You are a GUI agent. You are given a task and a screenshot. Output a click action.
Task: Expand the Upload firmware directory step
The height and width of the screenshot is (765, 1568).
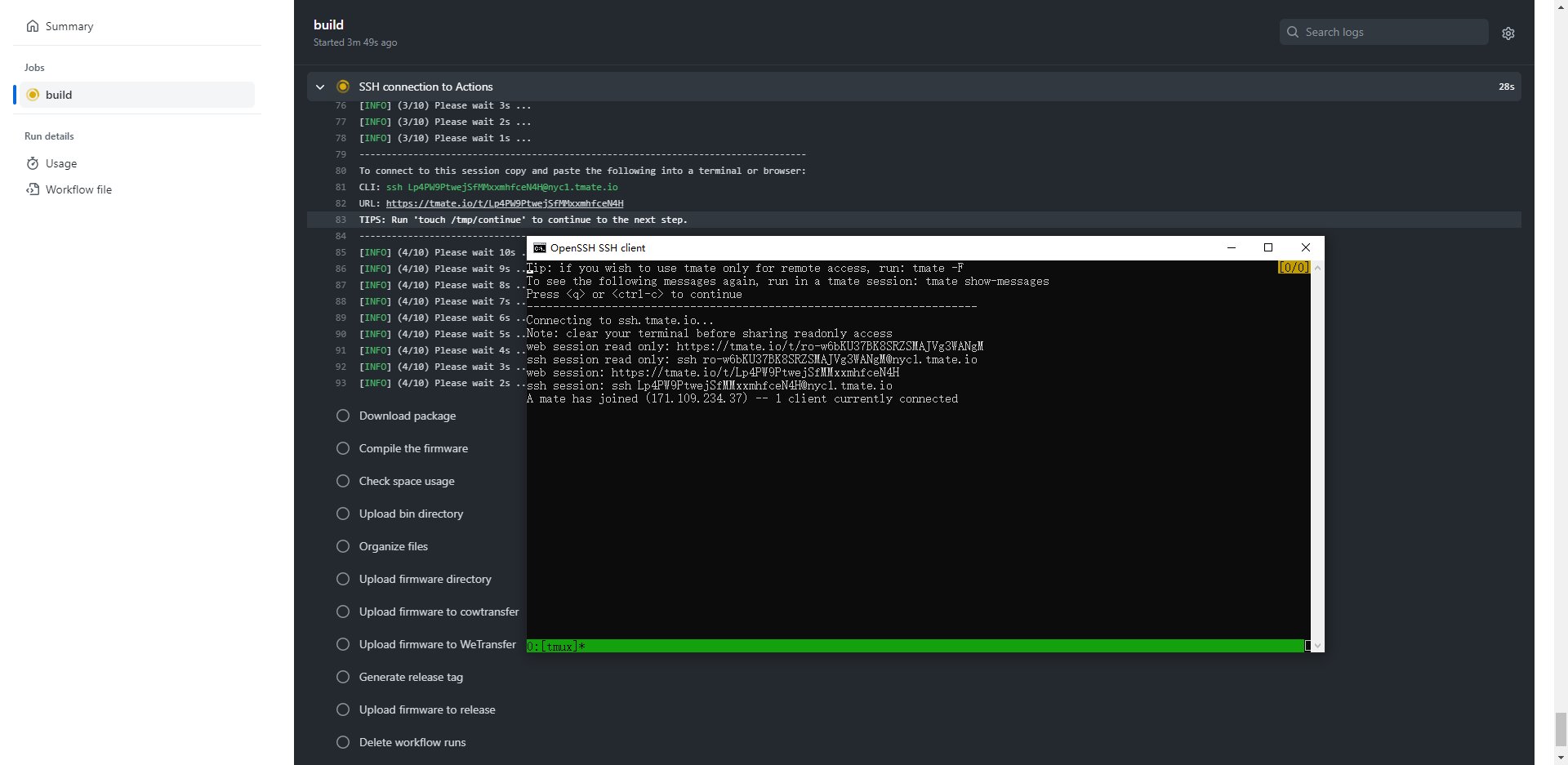click(x=425, y=579)
